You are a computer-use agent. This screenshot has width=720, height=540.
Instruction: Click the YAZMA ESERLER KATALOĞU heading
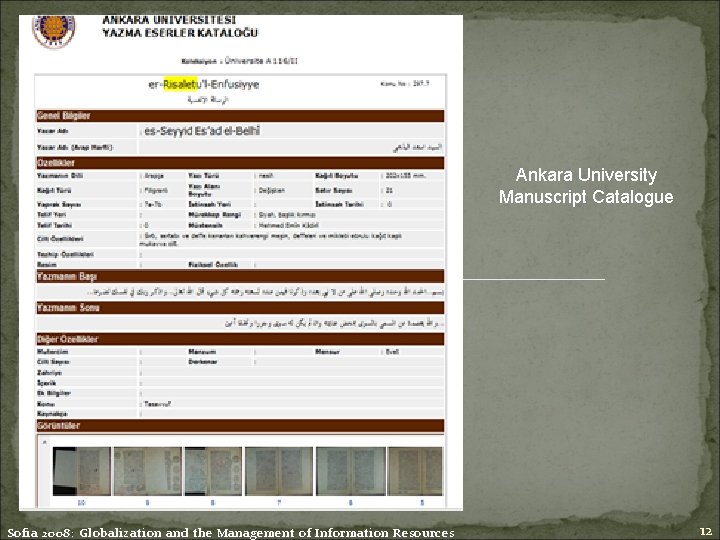pos(180,33)
